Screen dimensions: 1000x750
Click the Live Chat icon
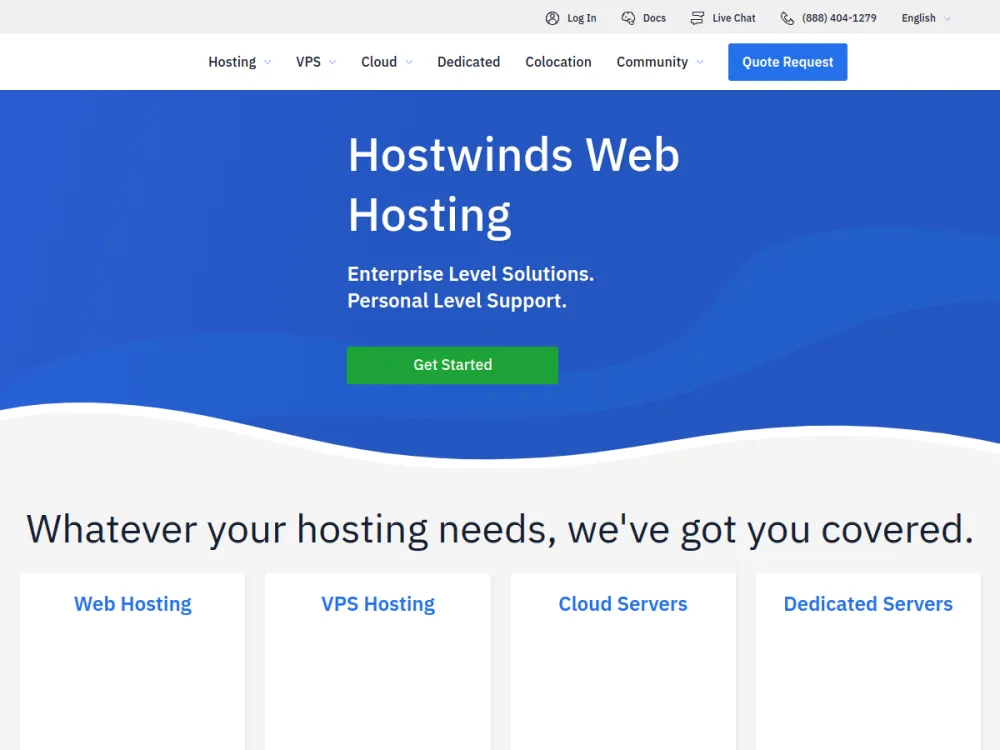click(698, 18)
